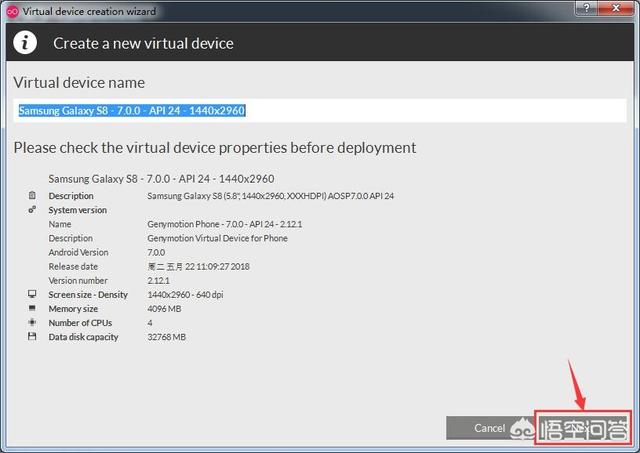Click the 'Android Version' label
The image size is (640, 453).
pyautogui.click(x=78, y=253)
